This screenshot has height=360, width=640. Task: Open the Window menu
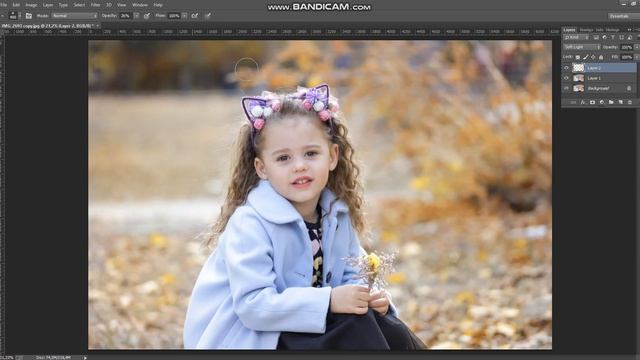140,5
